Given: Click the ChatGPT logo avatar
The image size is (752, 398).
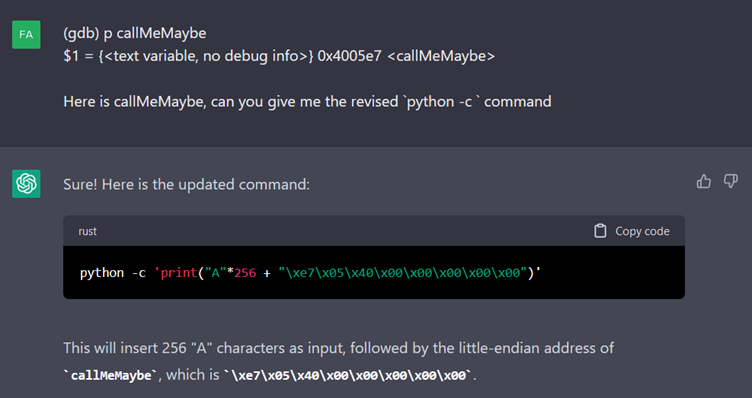Looking at the screenshot, I should coord(26,184).
